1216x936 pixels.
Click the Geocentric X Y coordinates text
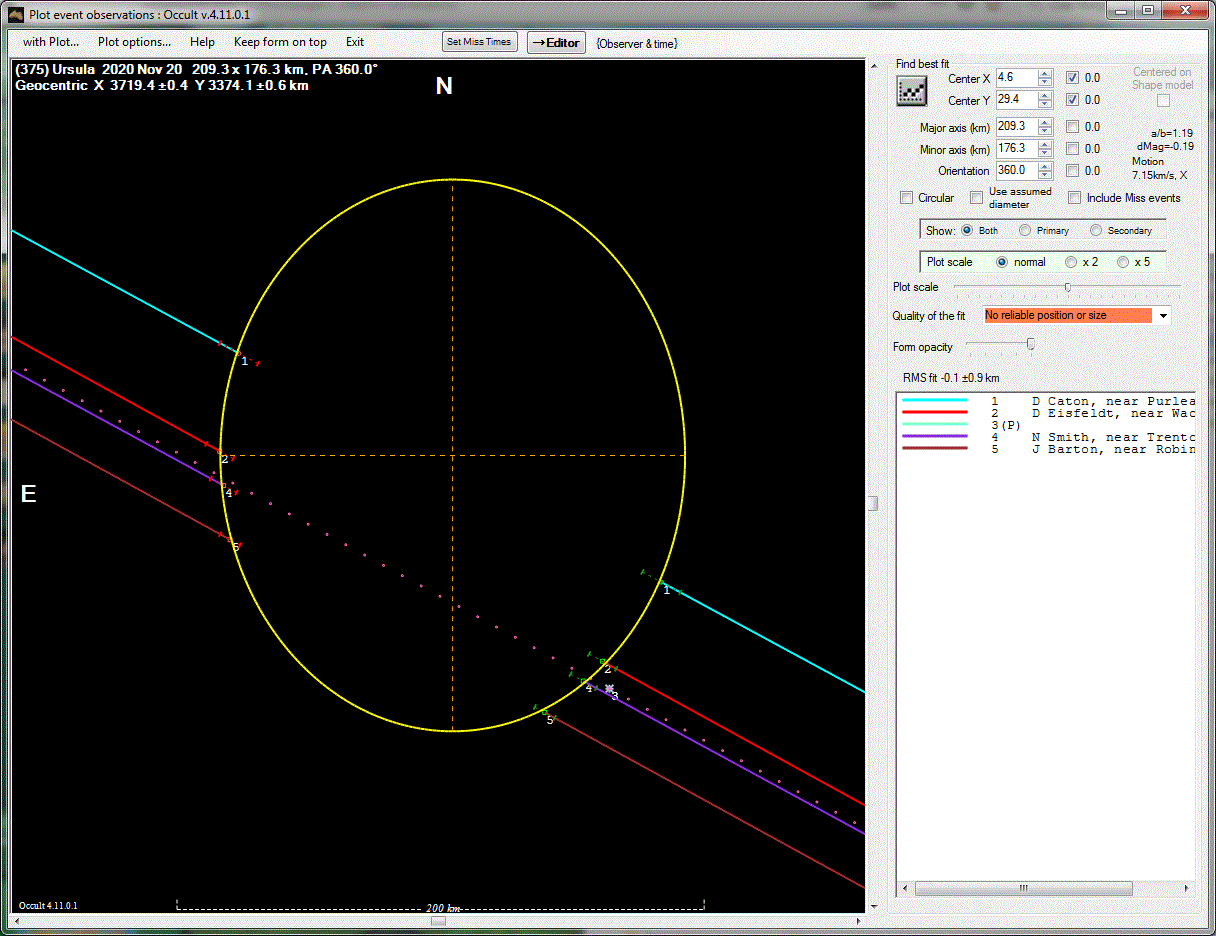tap(162, 85)
